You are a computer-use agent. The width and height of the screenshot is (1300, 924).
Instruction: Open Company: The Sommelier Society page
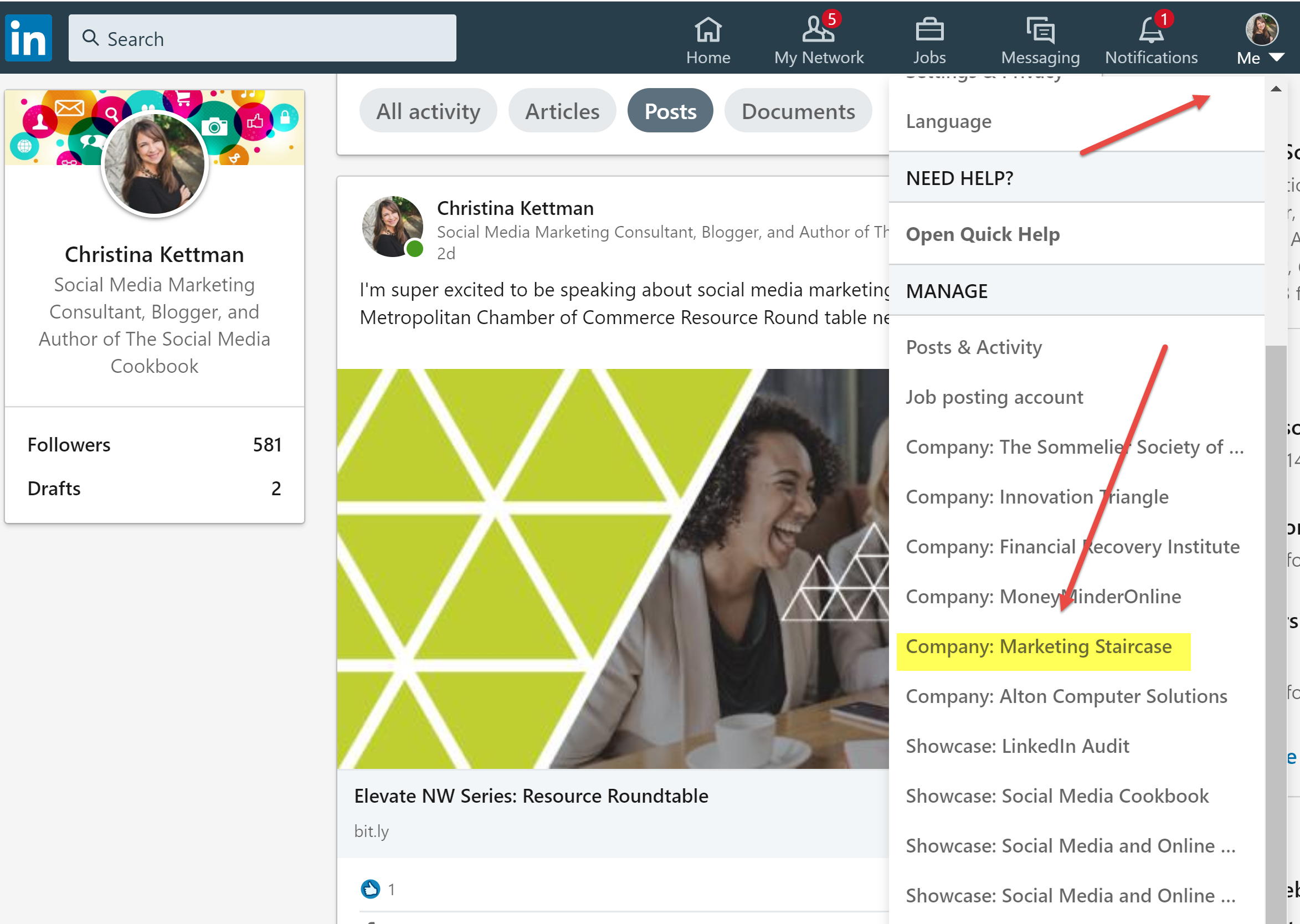click(1076, 447)
